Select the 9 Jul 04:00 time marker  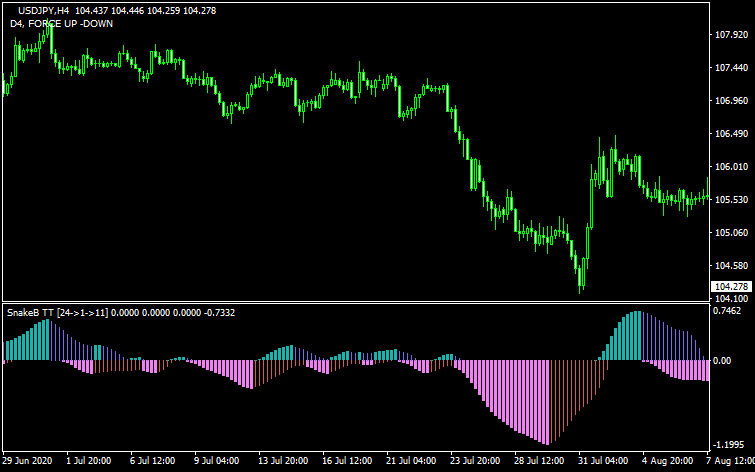click(215, 462)
